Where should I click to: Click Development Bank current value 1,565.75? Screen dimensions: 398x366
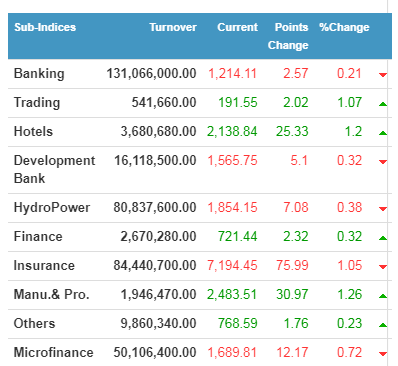[233, 161]
